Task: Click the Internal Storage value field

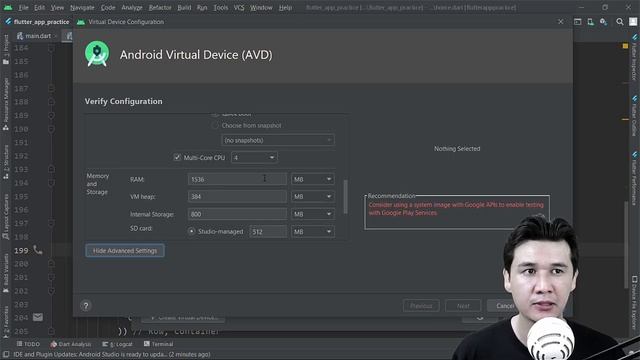Action: (237, 214)
